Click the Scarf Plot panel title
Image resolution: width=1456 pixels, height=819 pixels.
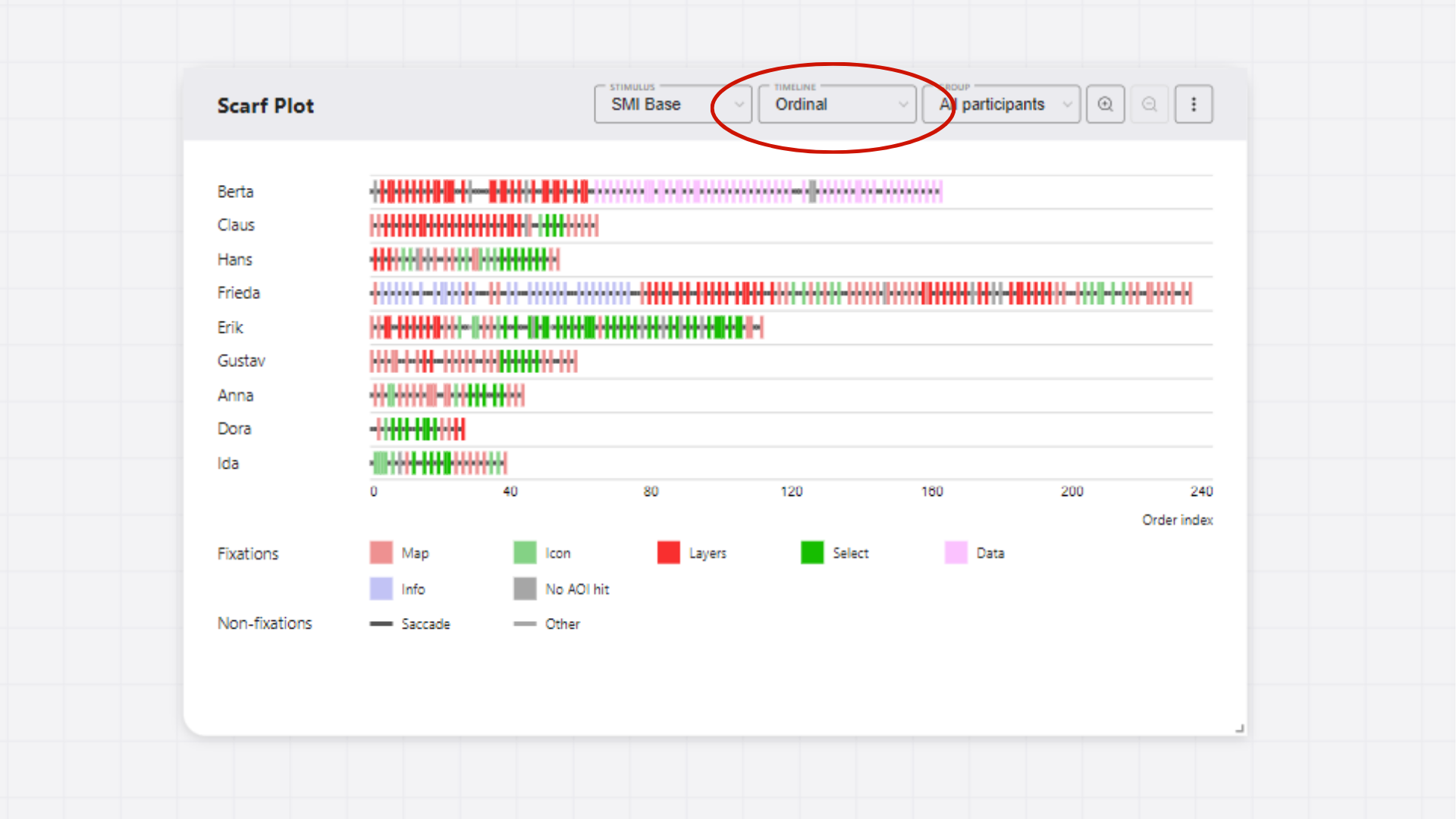click(x=265, y=105)
